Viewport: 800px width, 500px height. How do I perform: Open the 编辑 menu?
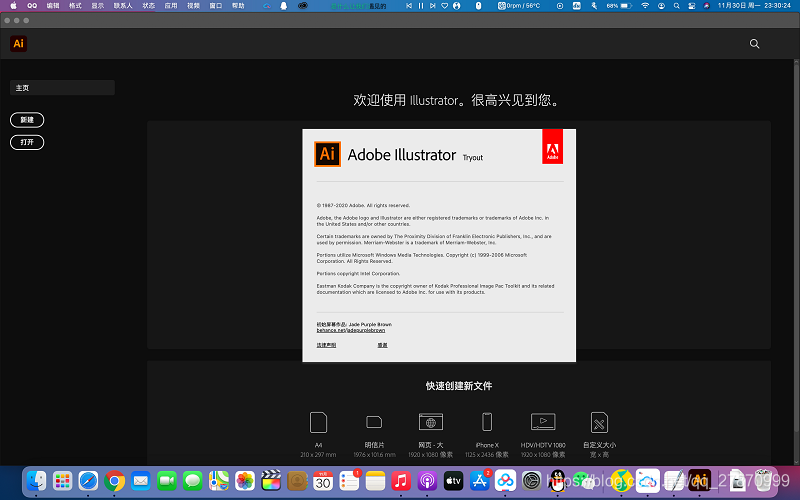pyautogui.click(x=53, y=6)
